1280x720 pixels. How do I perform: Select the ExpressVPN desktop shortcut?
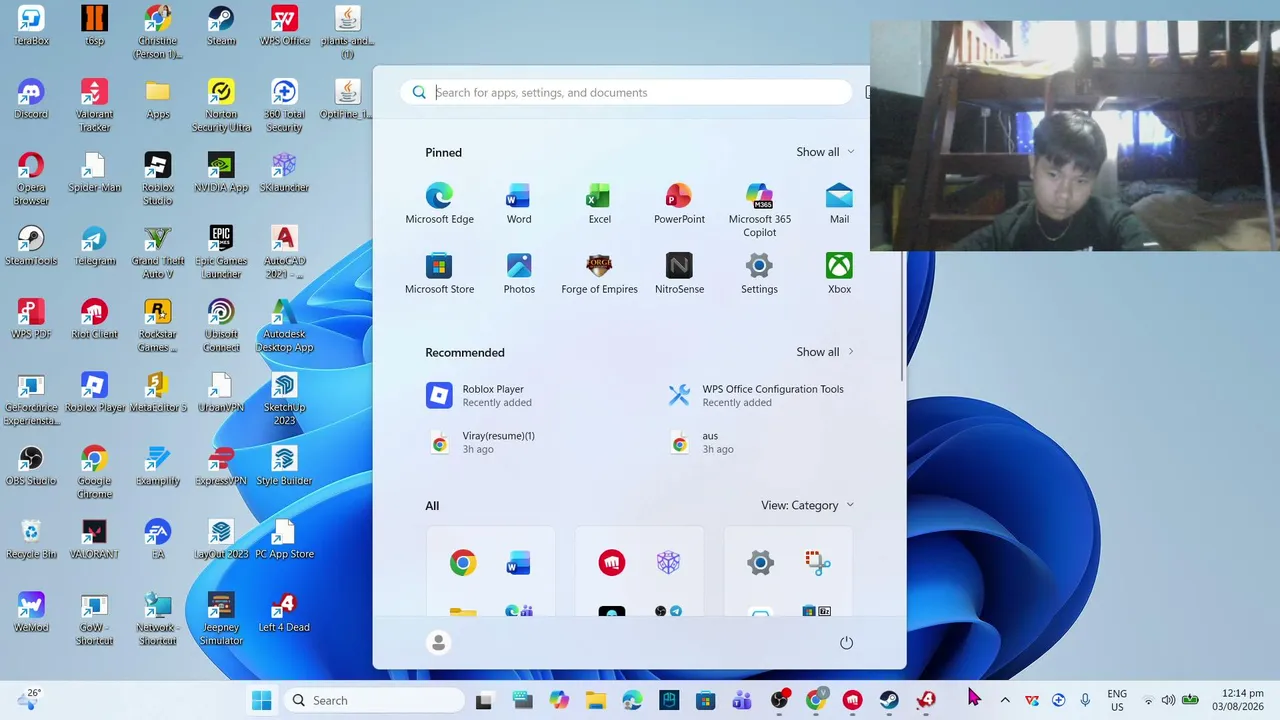(x=221, y=466)
